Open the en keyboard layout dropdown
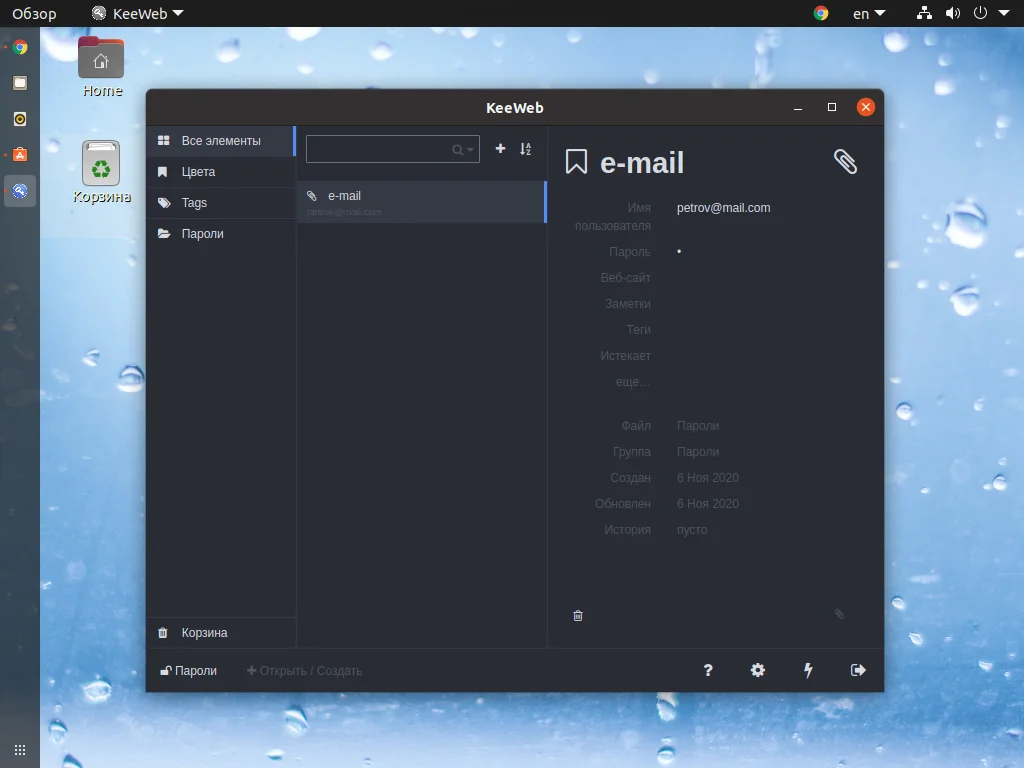 pyautogui.click(x=869, y=13)
